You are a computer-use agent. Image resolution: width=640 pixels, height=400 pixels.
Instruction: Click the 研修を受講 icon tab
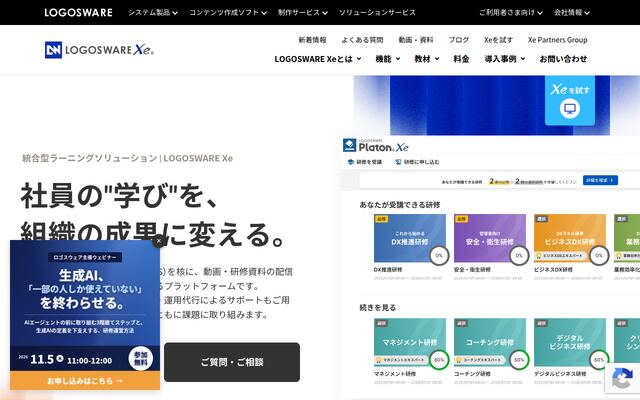click(365, 162)
